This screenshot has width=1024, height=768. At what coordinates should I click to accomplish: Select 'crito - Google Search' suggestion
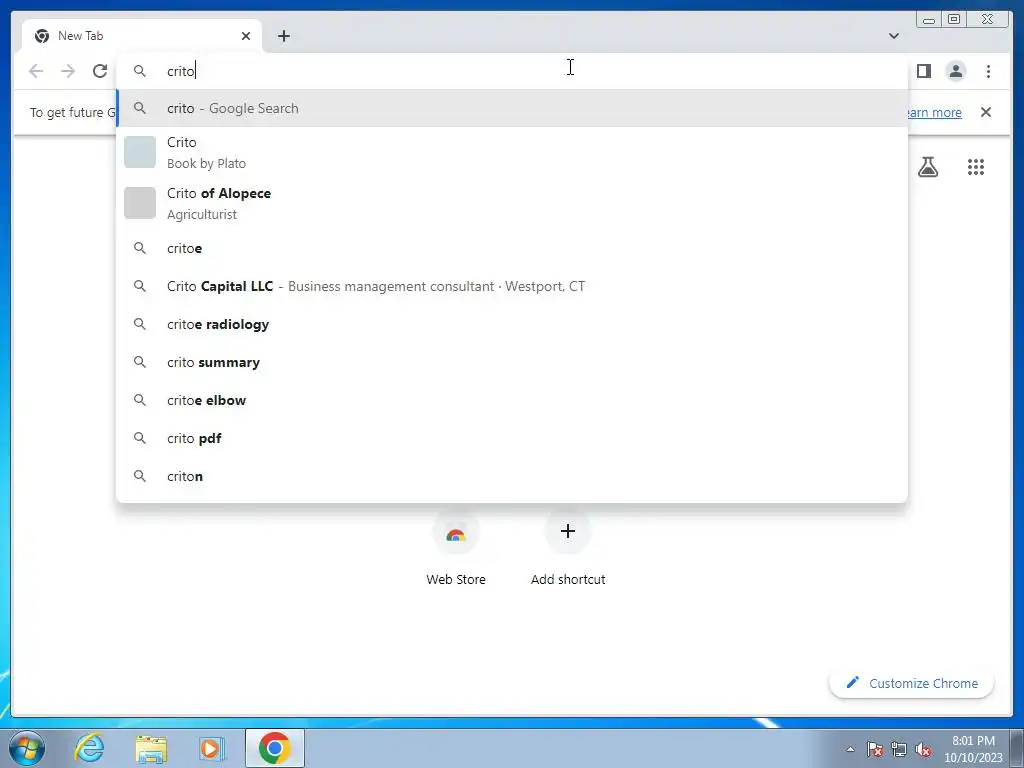pyautogui.click(x=512, y=108)
